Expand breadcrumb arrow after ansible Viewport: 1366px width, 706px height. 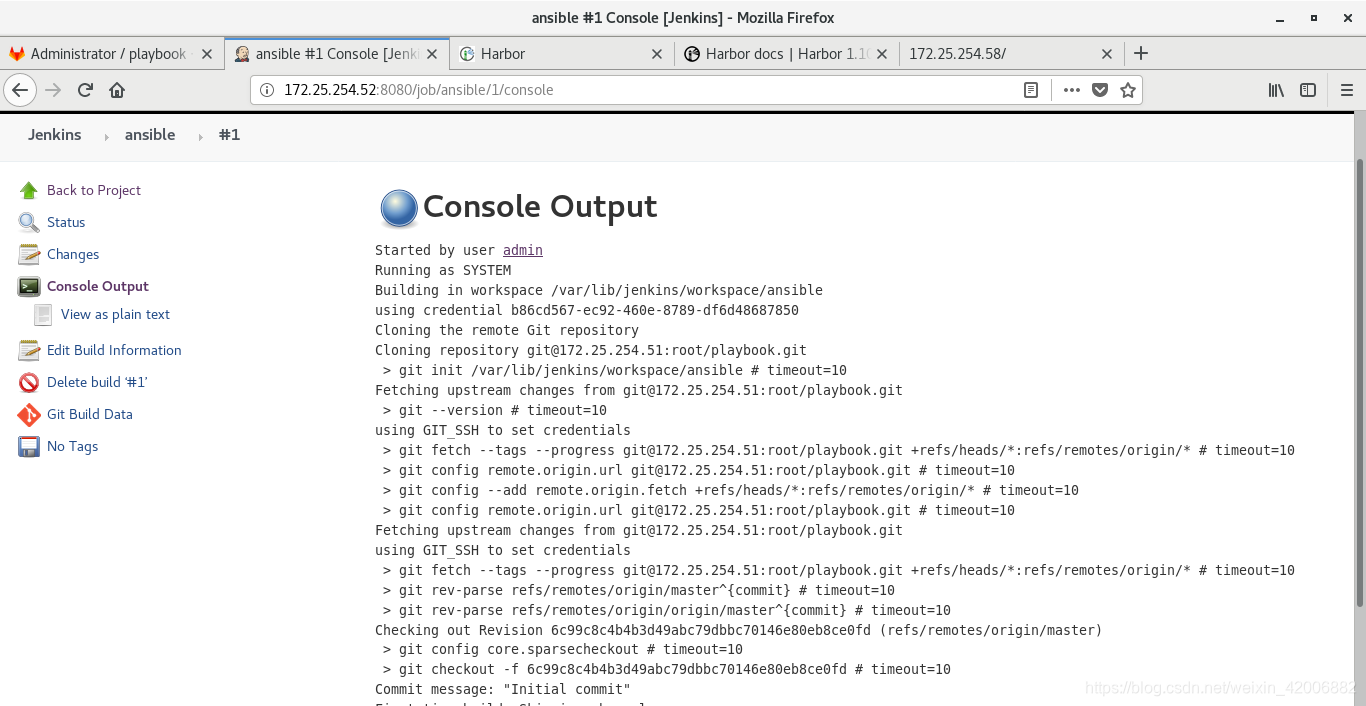click(x=199, y=136)
